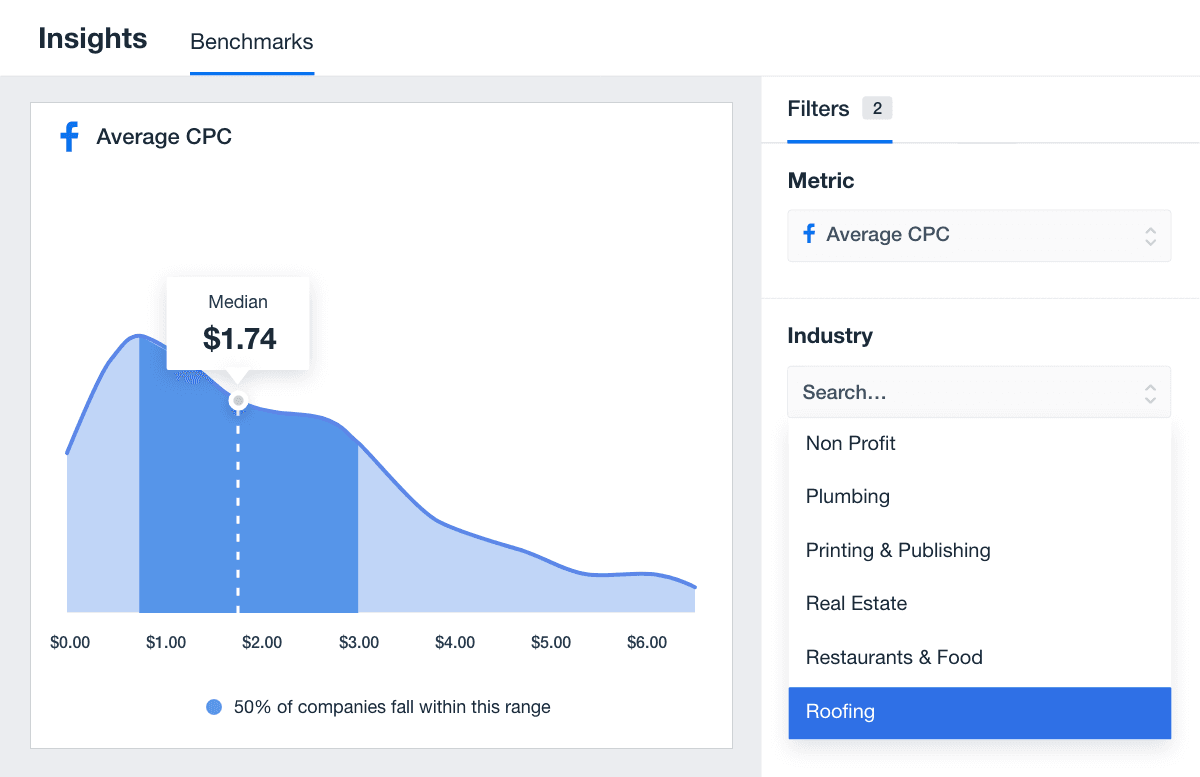Click the Filters count badge showing 2
This screenshot has height=777, width=1200.
(x=877, y=108)
